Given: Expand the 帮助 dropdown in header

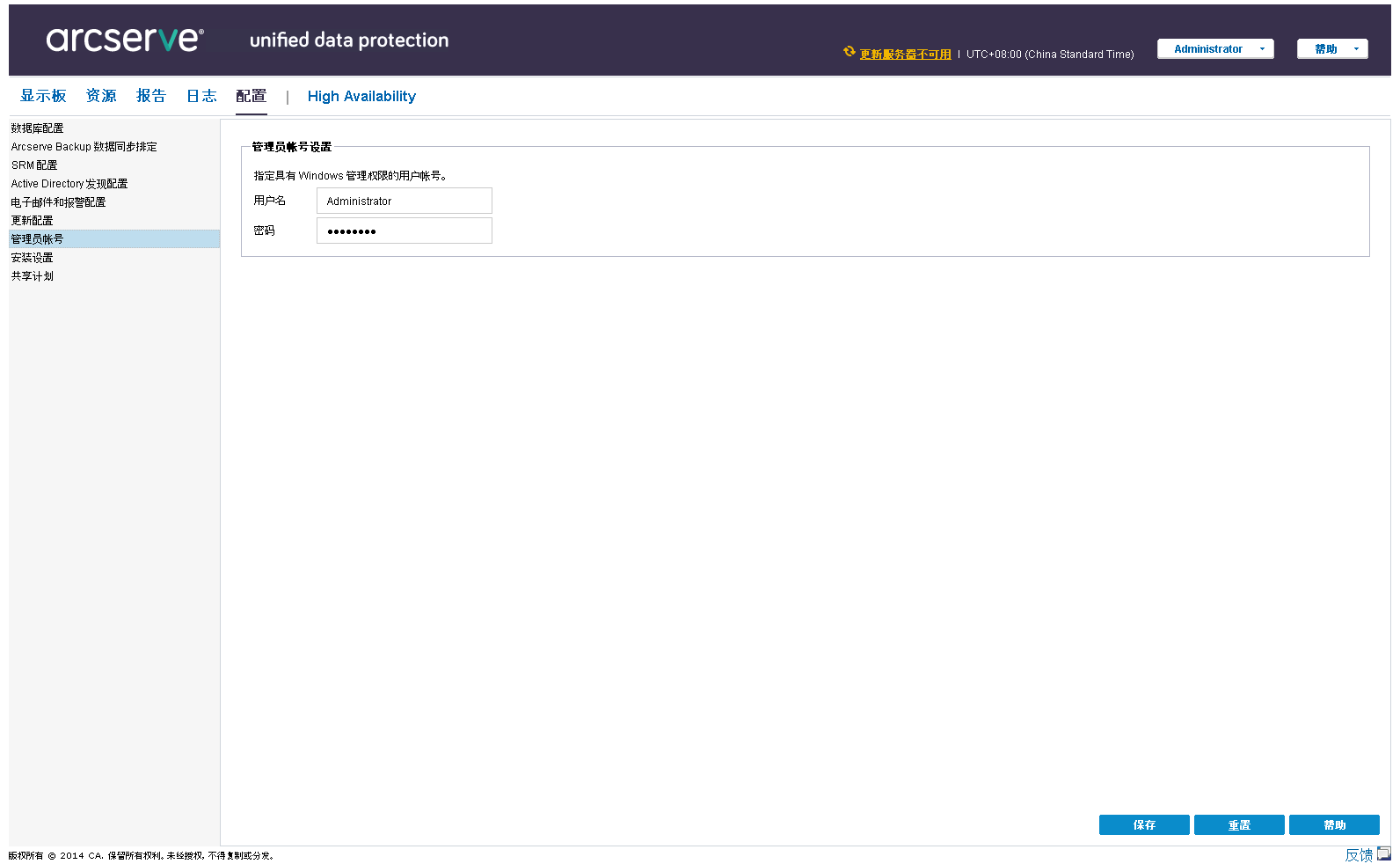Looking at the screenshot, I should click(1331, 49).
